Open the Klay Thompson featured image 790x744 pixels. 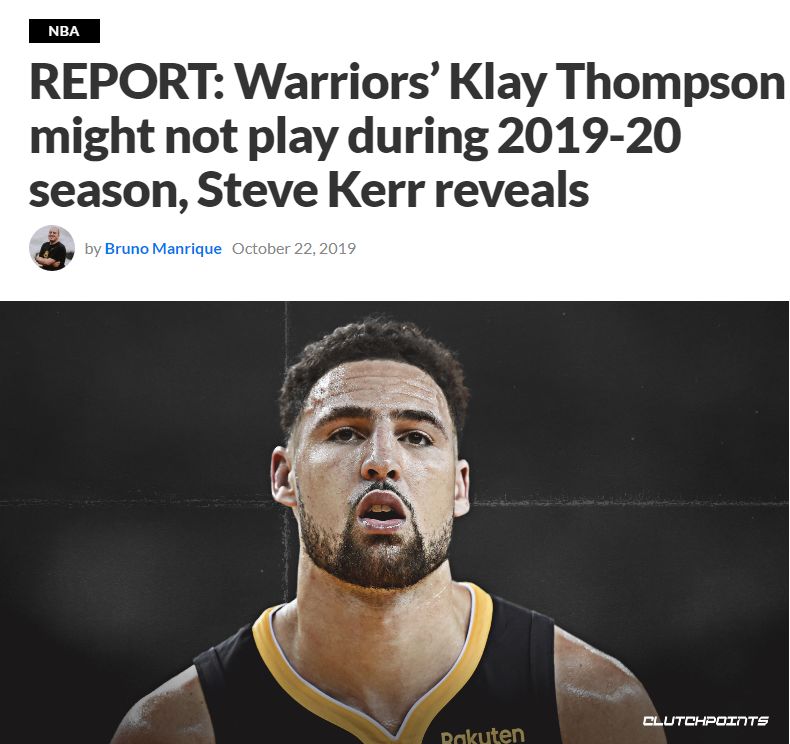click(x=394, y=522)
